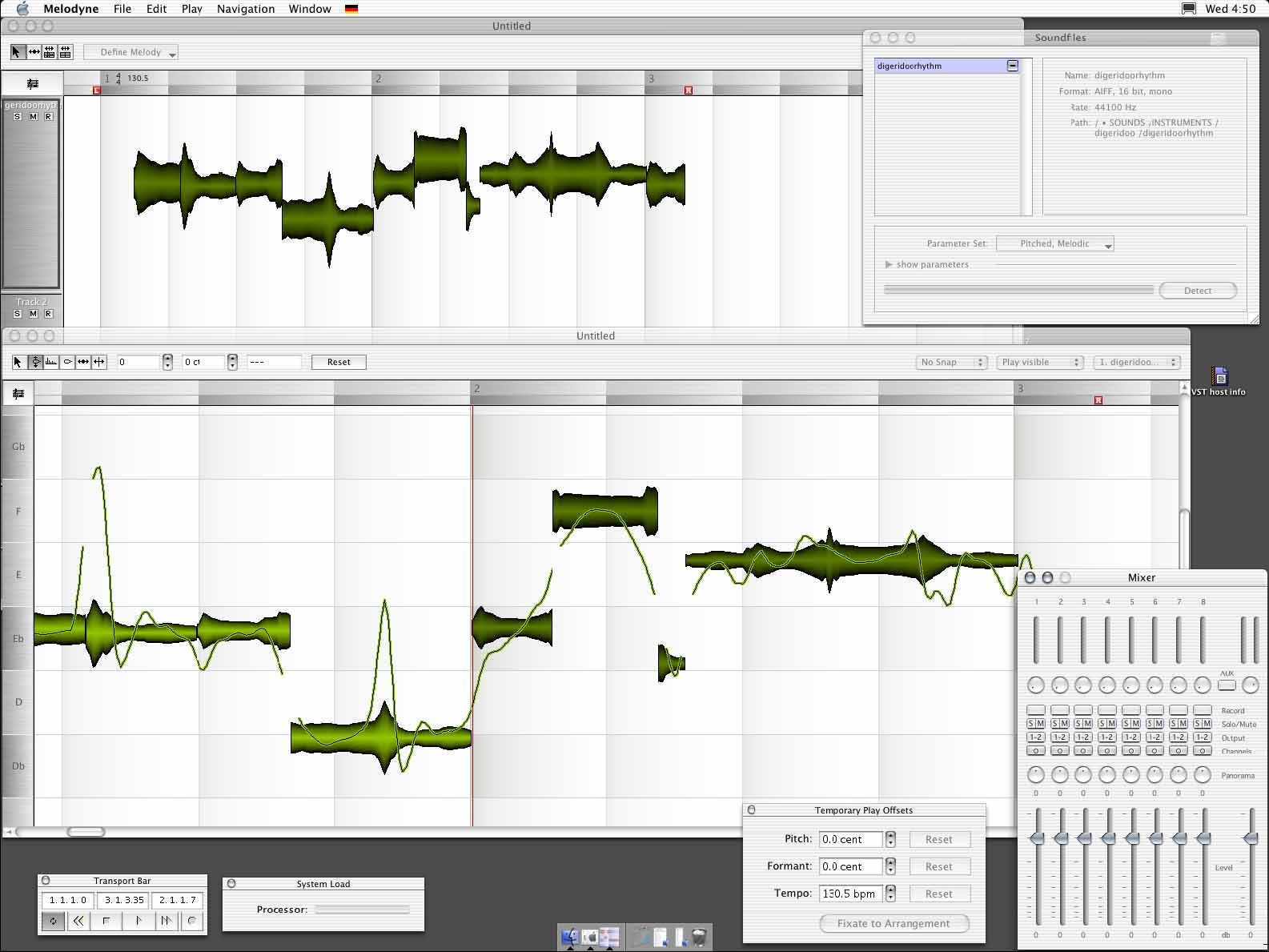Reset the Tempo play offset
Viewport: 1269px width, 952px height.
[939, 894]
